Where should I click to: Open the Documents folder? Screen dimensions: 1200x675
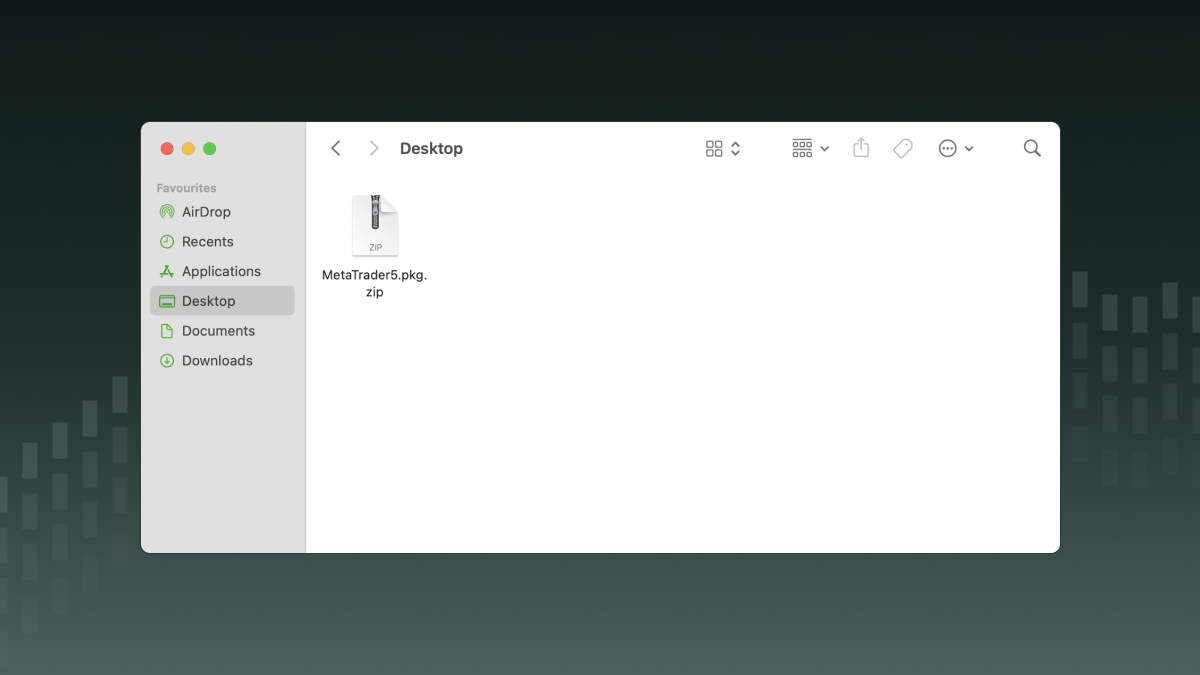tap(216, 330)
